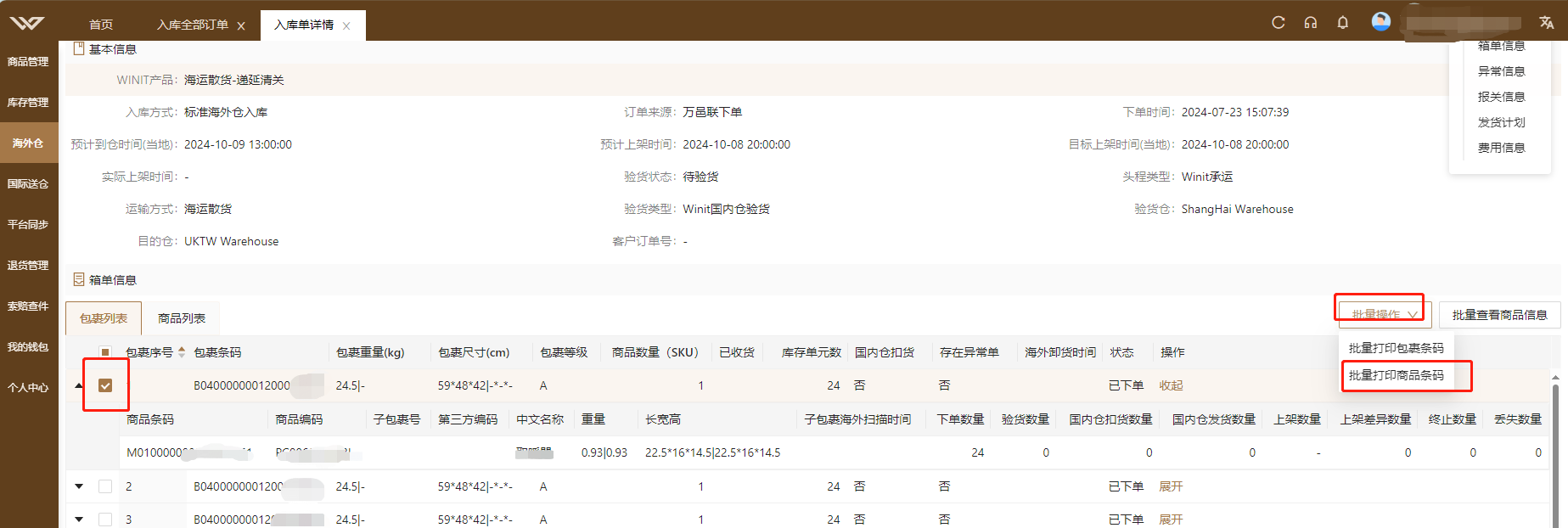The width and height of the screenshot is (1568, 528).
Task: Expand package row 3 arrow
Action: pyautogui.click(x=79, y=520)
